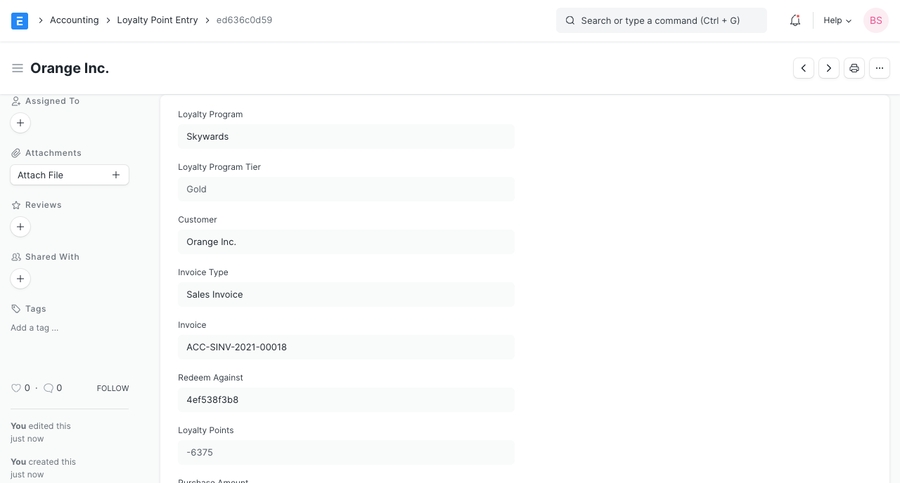Image resolution: width=900 pixels, height=483 pixels.
Task: Toggle the sidebar hamburger icon
Action: 17,68
